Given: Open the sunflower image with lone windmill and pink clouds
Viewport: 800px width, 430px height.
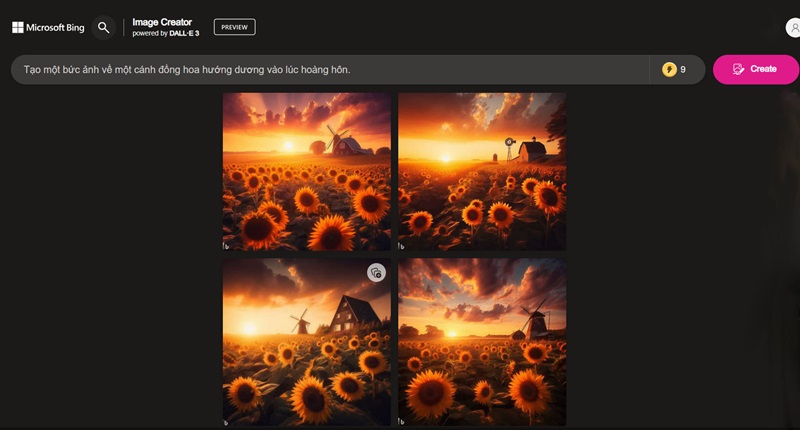Looking at the screenshot, I should coord(482,342).
